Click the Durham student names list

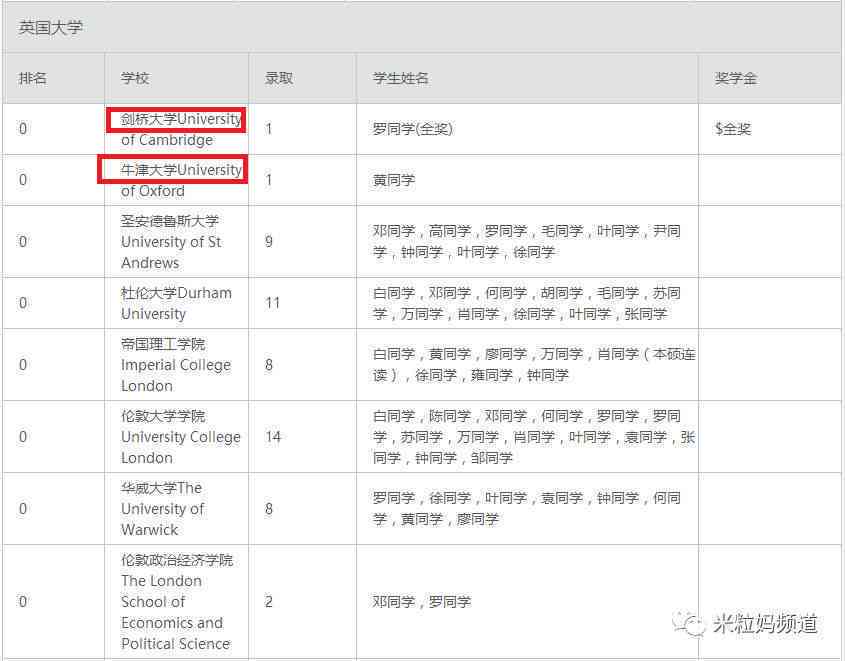[527, 303]
